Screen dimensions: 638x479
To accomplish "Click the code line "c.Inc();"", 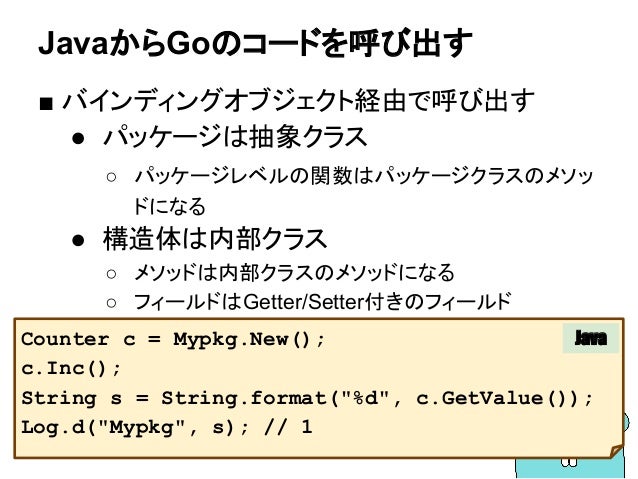I will pos(71,369).
